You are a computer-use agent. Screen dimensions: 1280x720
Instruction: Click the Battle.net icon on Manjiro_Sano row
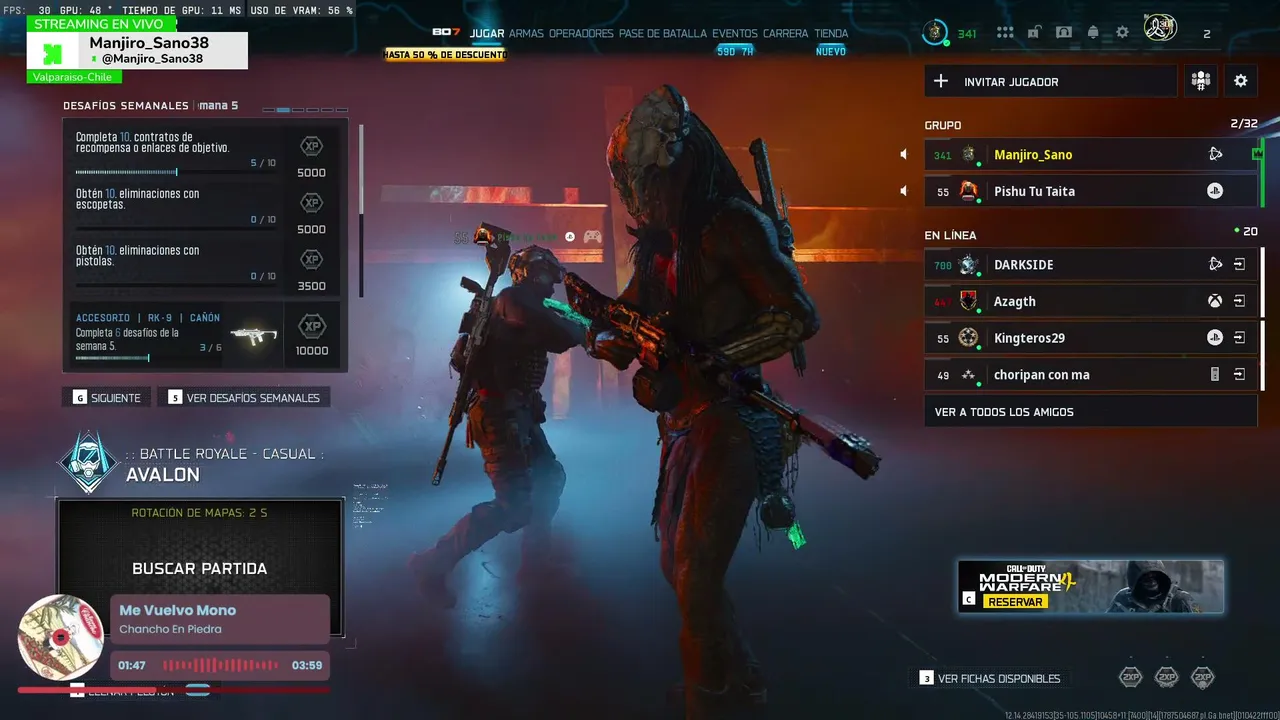click(1215, 154)
